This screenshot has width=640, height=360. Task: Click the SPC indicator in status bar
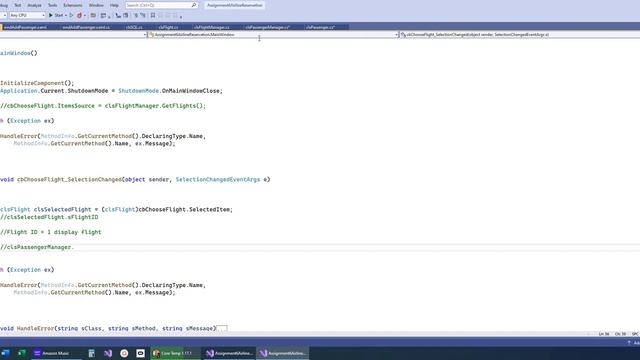point(635,334)
